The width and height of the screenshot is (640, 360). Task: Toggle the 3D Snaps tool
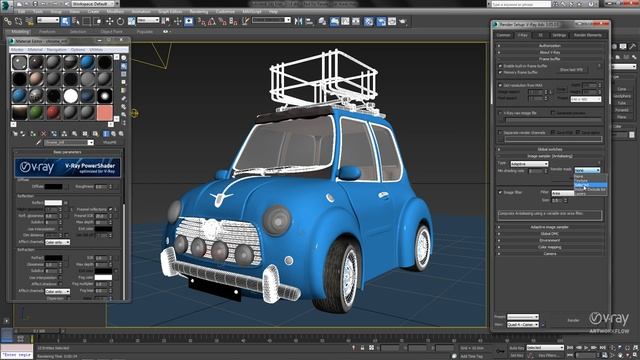(201, 21)
